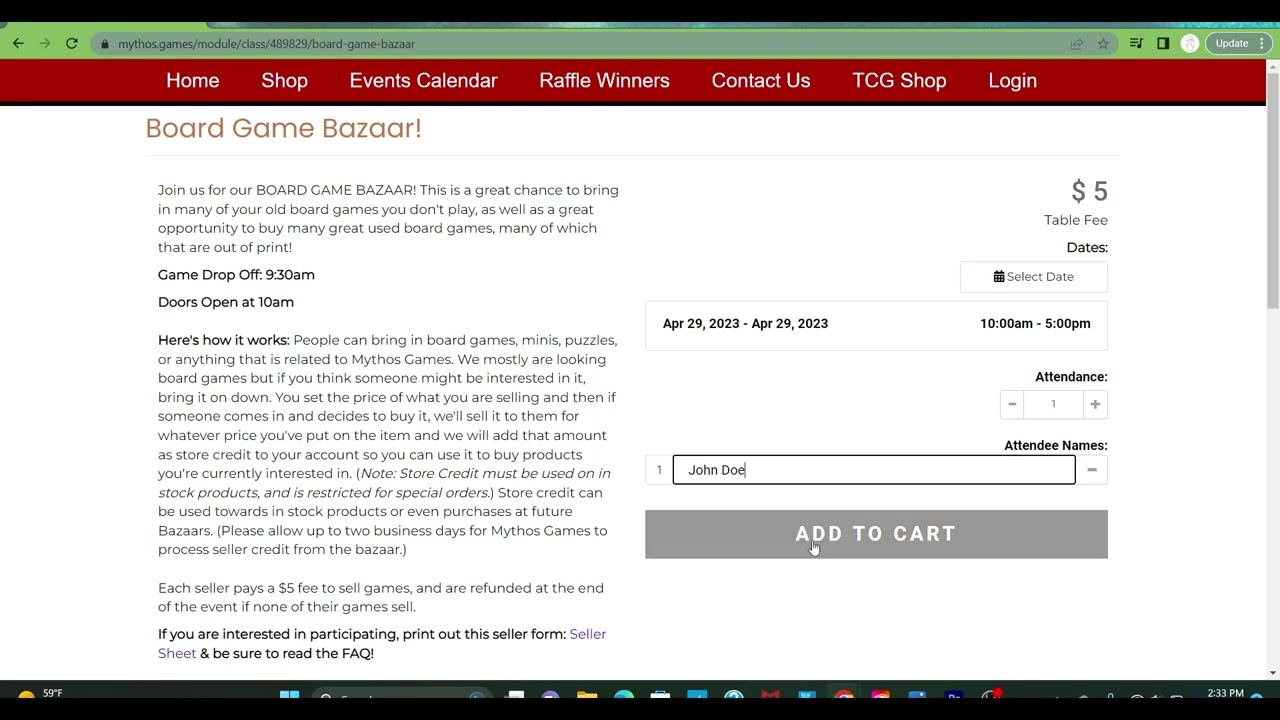Open the Chrome profile avatar

click(1189, 44)
